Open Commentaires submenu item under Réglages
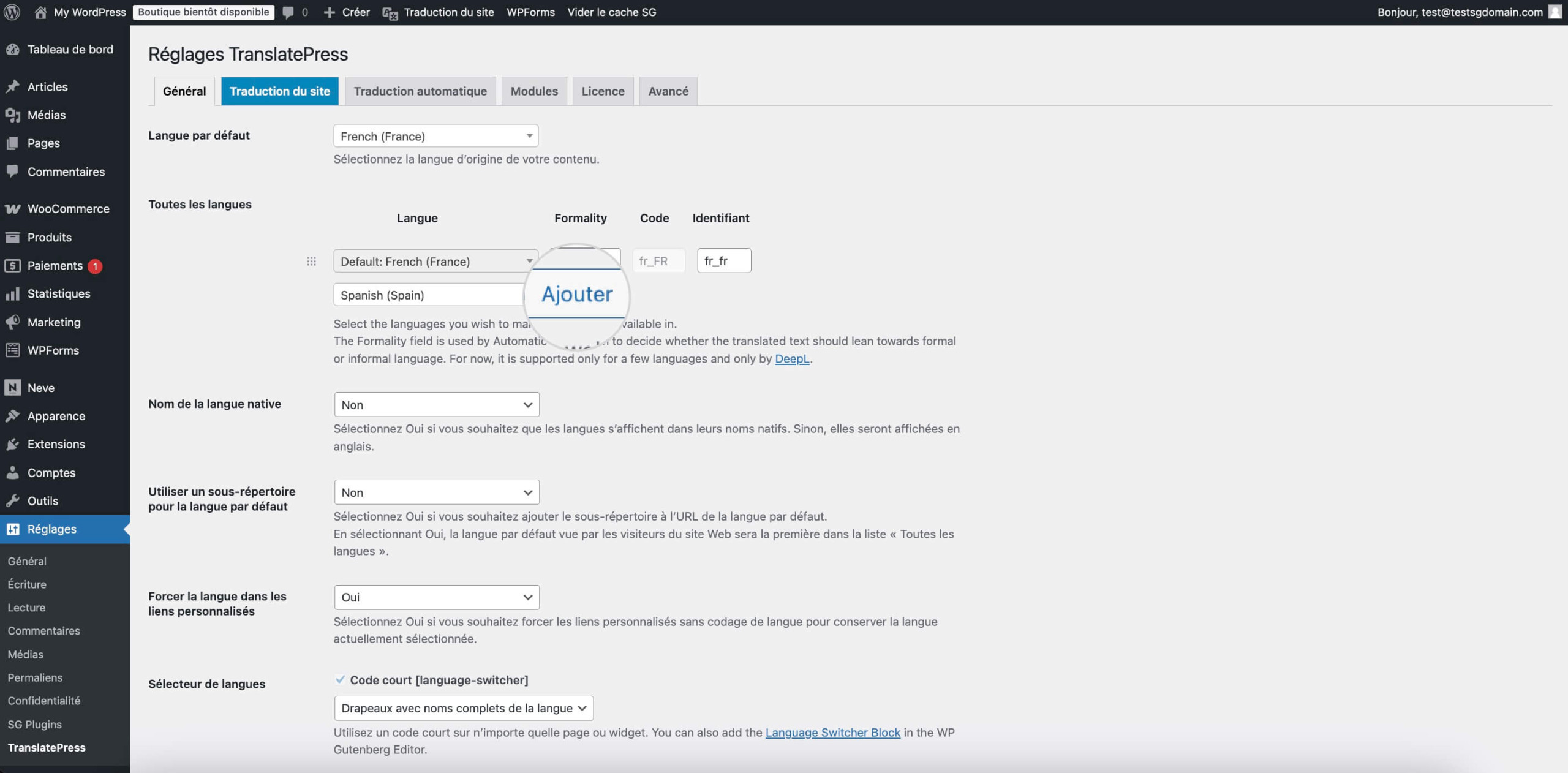Screen dimensions: 1568x773 (x=44, y=630)
